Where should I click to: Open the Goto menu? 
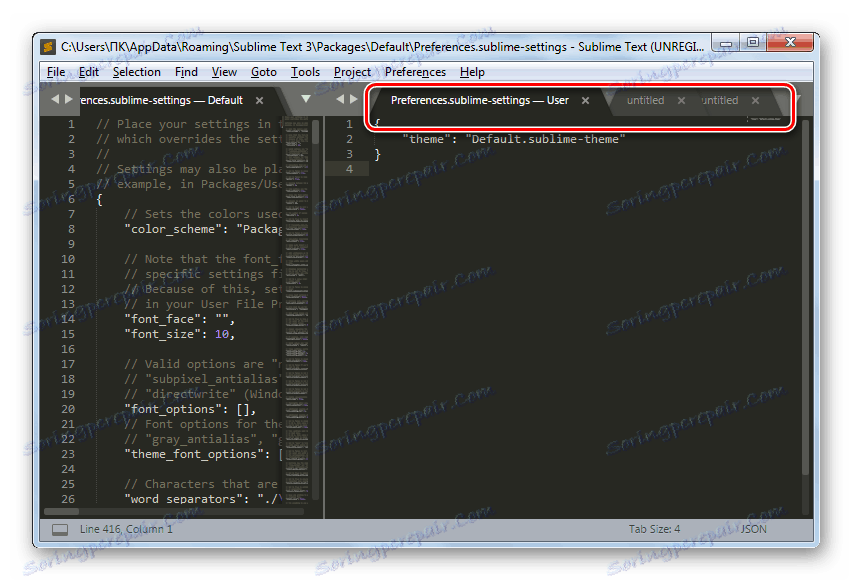coord(263,71)
